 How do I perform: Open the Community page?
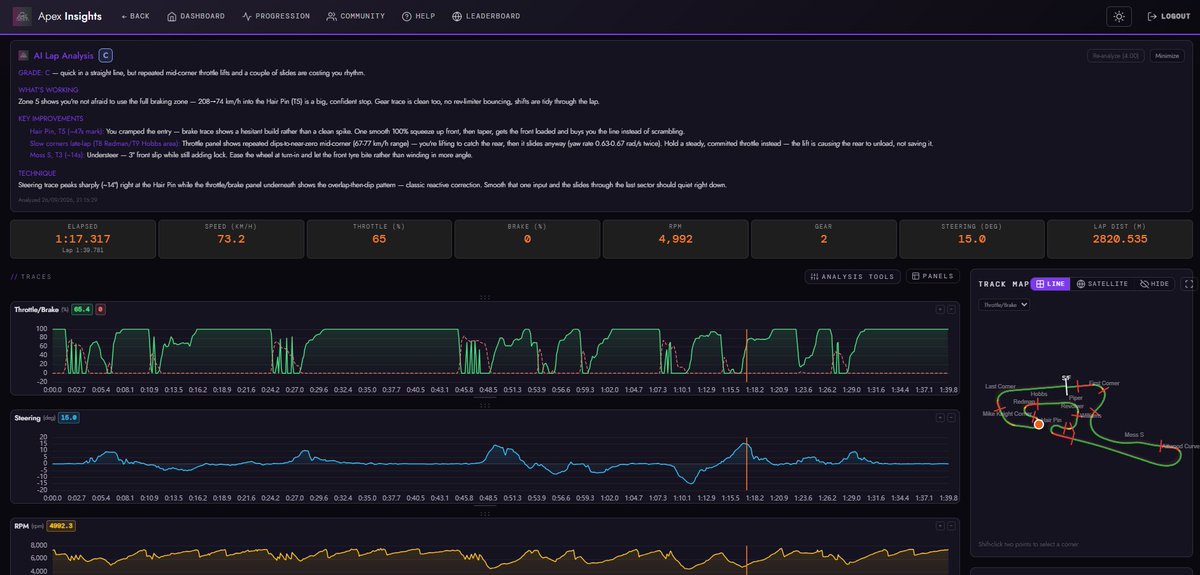356,16
